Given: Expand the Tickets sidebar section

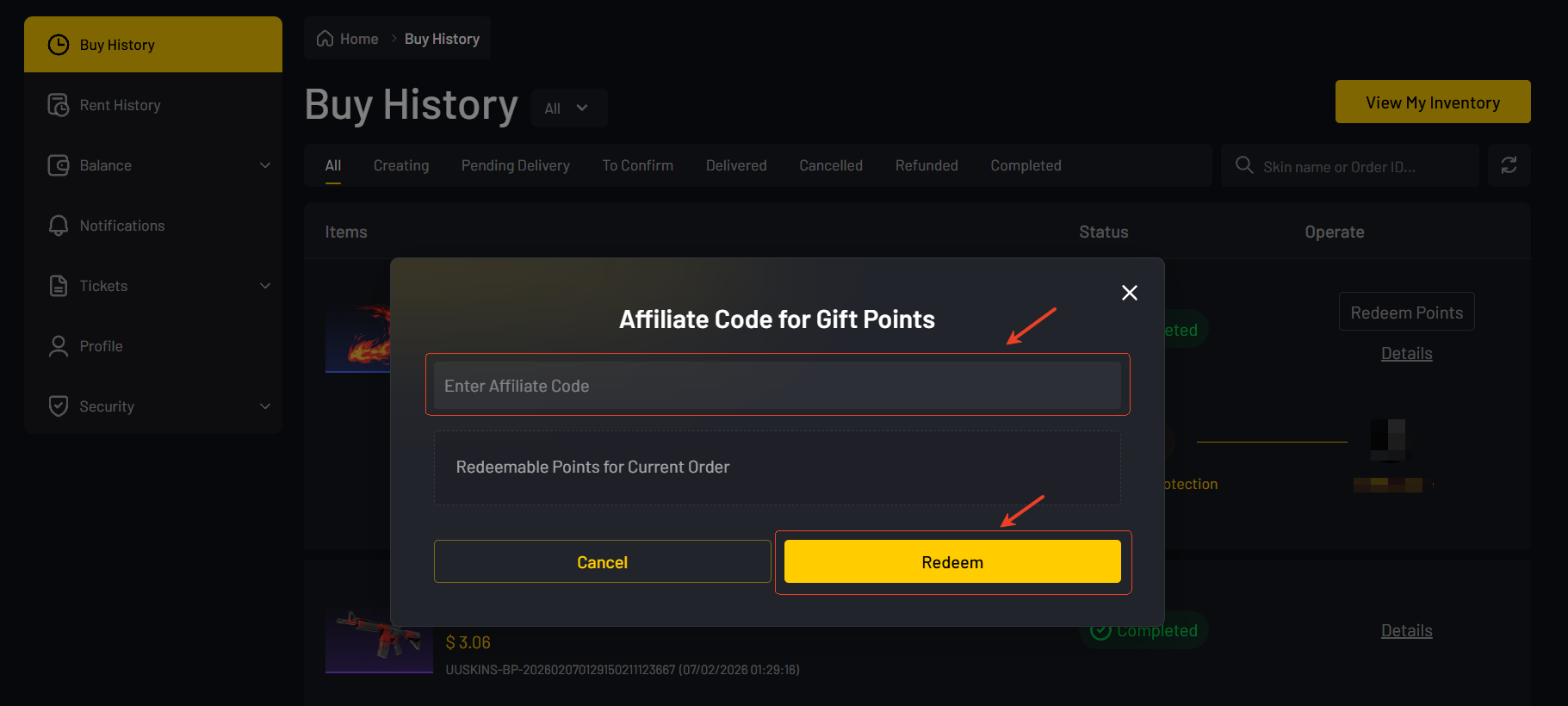Looking at the screenshot, I should [265, 286].
